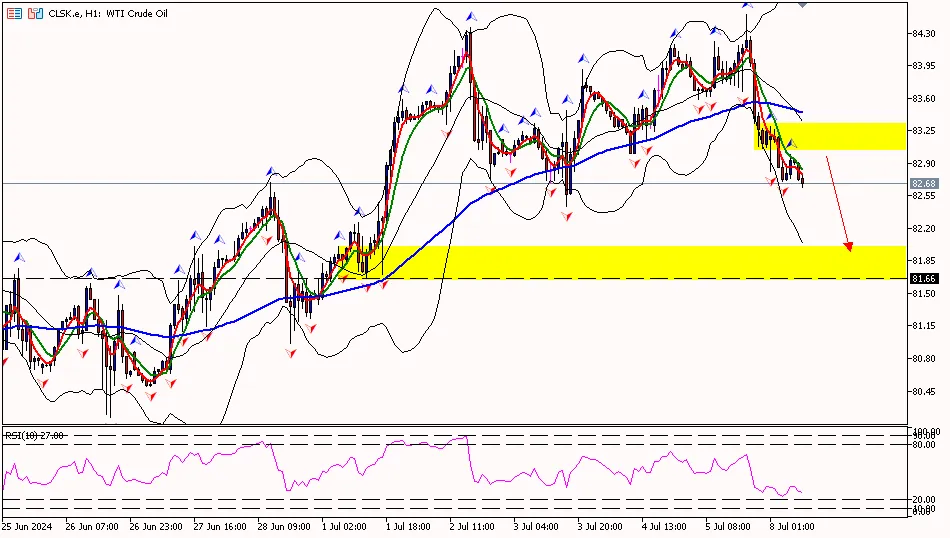
Task: Click the 3 Jul 04:00 time label
Action: pos(535,526)
